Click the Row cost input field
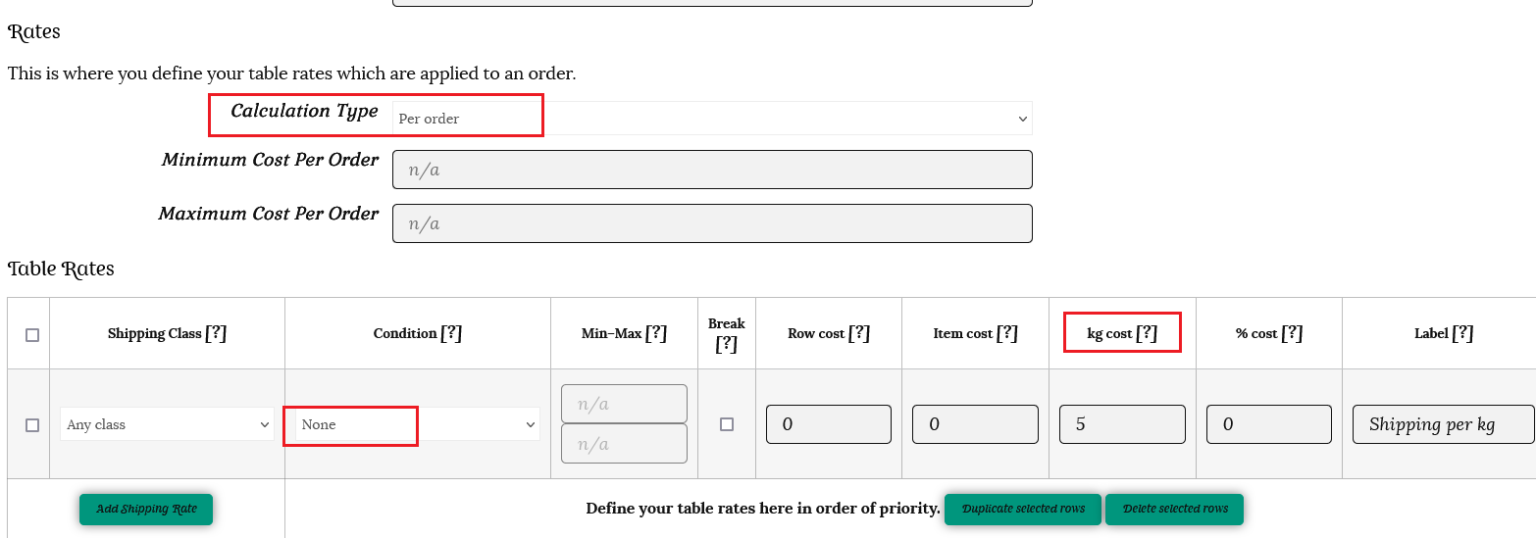 (828, 424)
